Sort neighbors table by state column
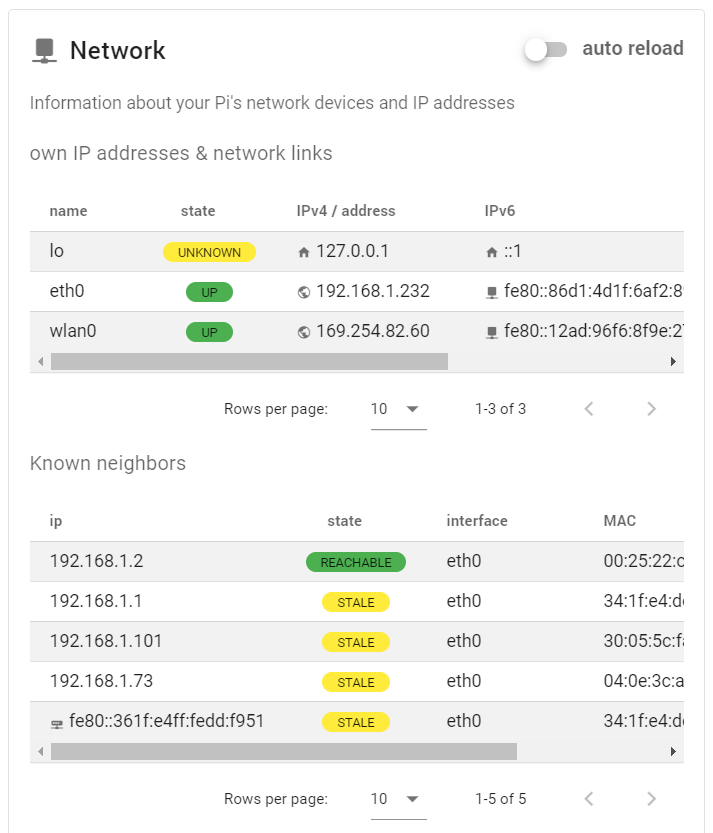 click(344, 521)
